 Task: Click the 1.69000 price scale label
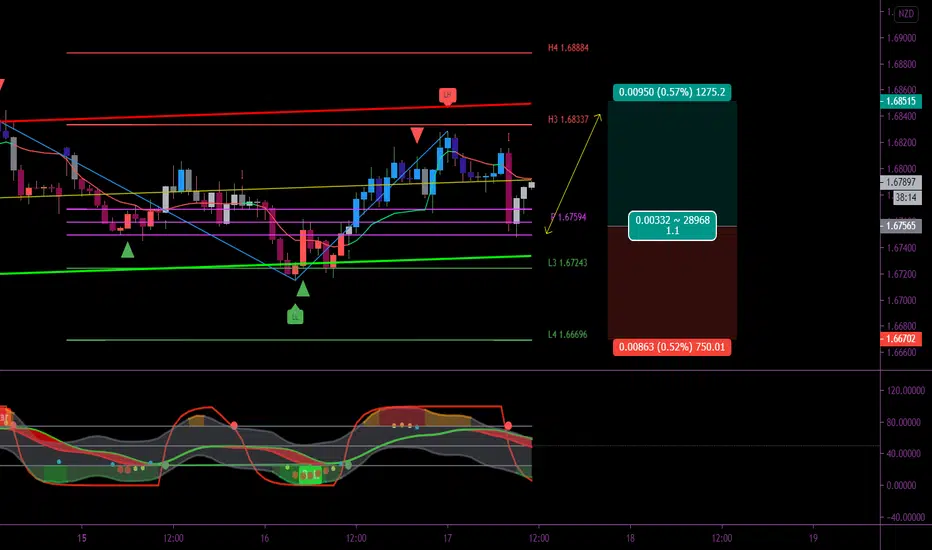901,38
